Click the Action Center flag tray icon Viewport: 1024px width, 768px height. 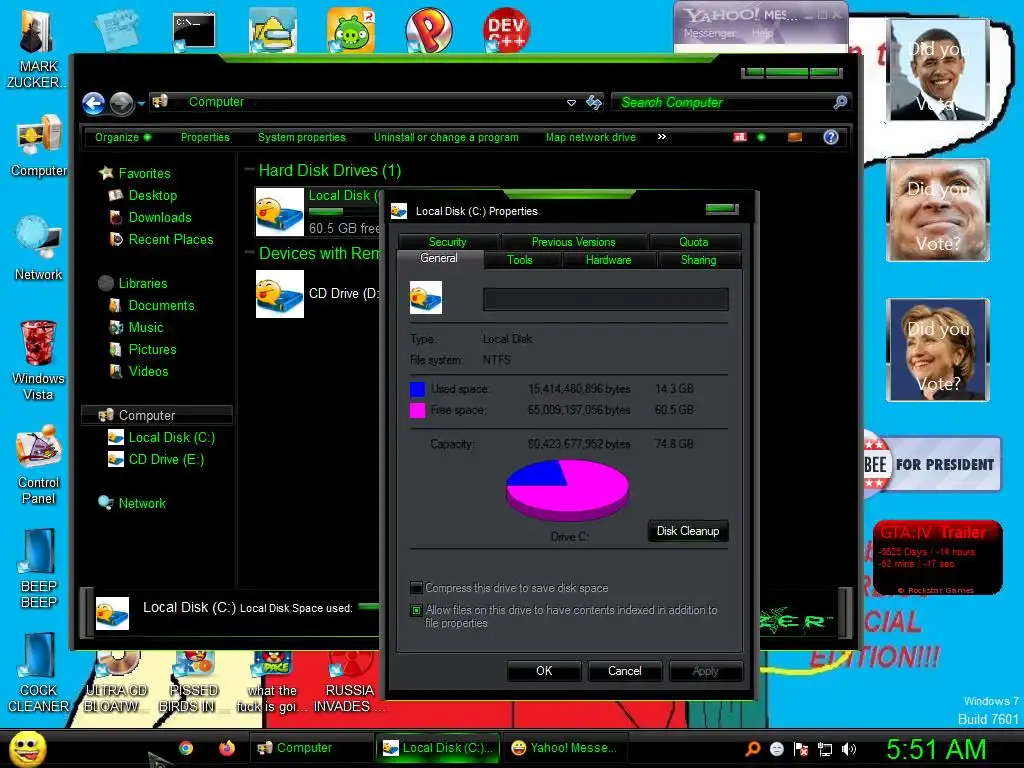click(x=801, y=749)
